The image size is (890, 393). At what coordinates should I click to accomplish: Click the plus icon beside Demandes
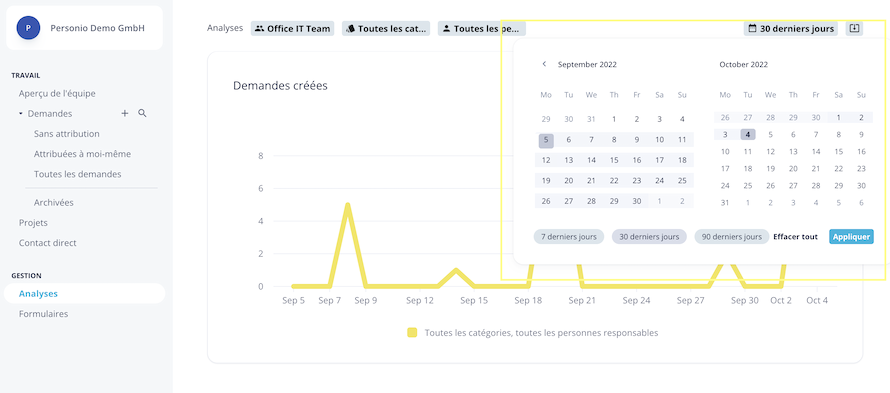125,114
